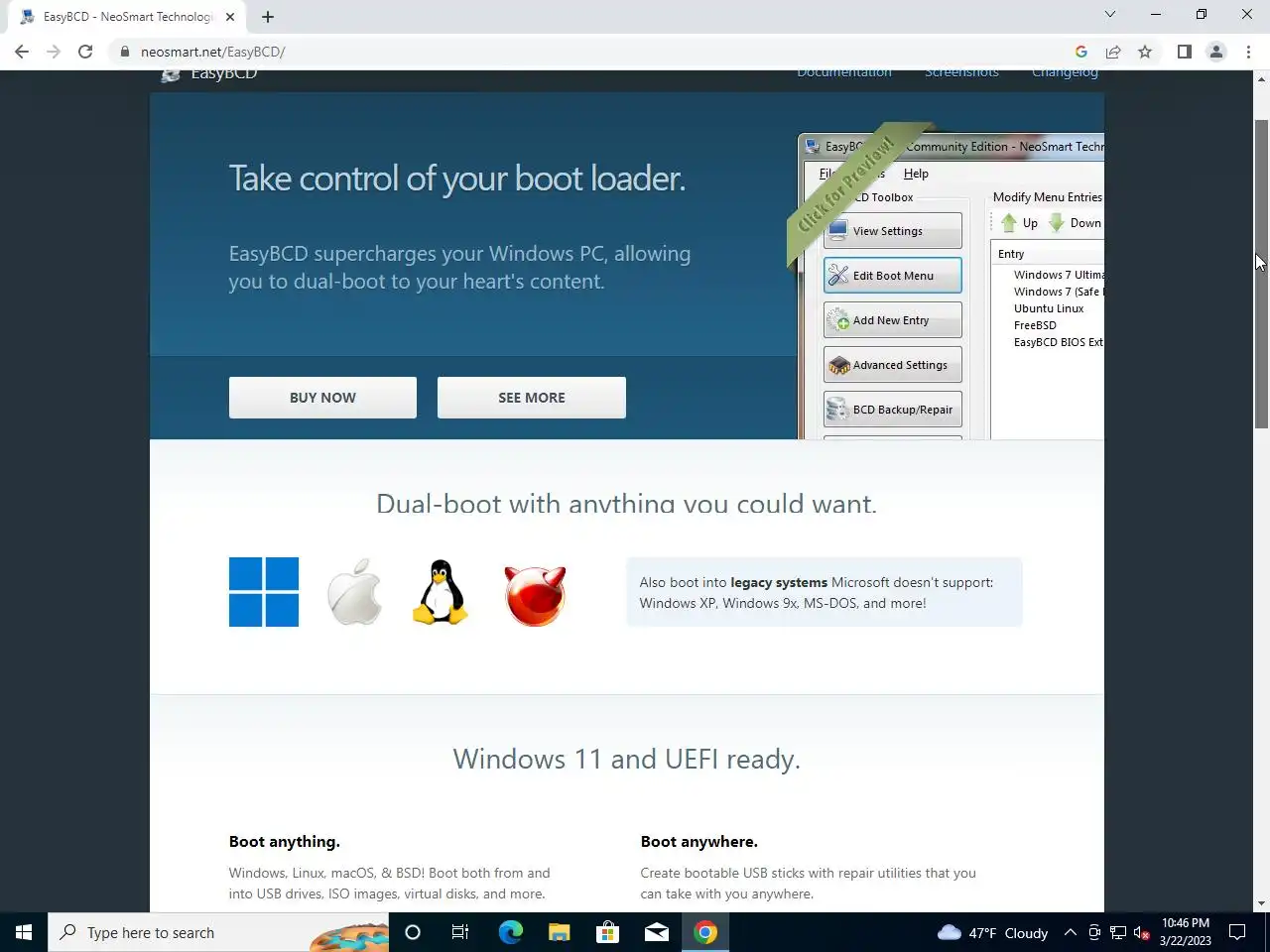
Task: Launch Microsoft Edge from taskbar
Action: 510,932
